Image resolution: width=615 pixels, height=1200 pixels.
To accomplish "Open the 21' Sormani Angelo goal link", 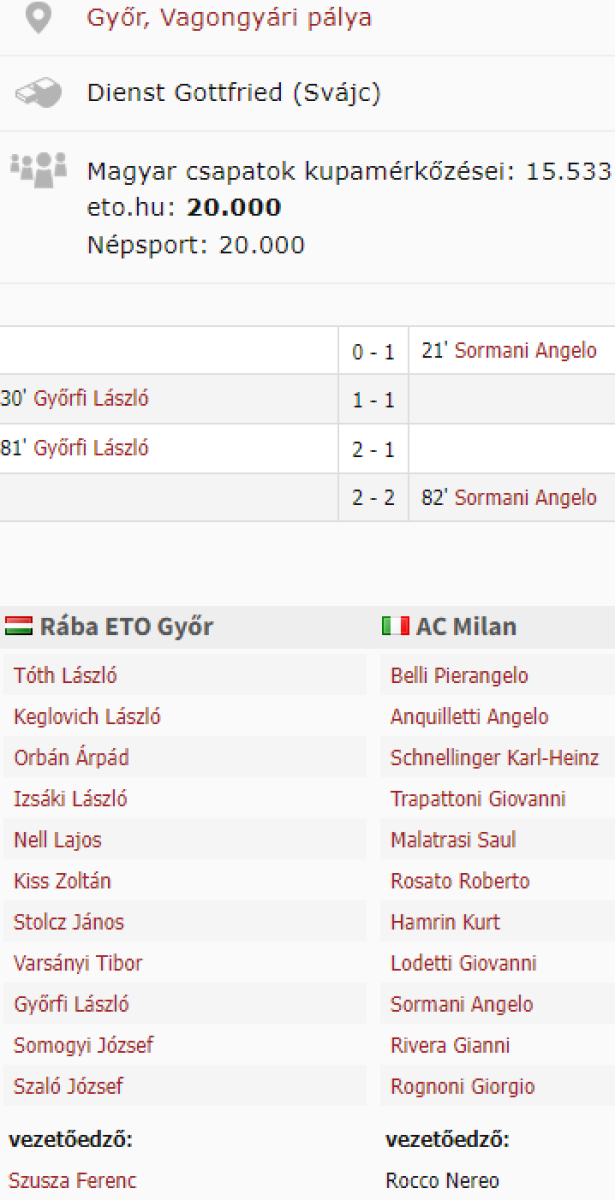I will click(x=525, y=351).
